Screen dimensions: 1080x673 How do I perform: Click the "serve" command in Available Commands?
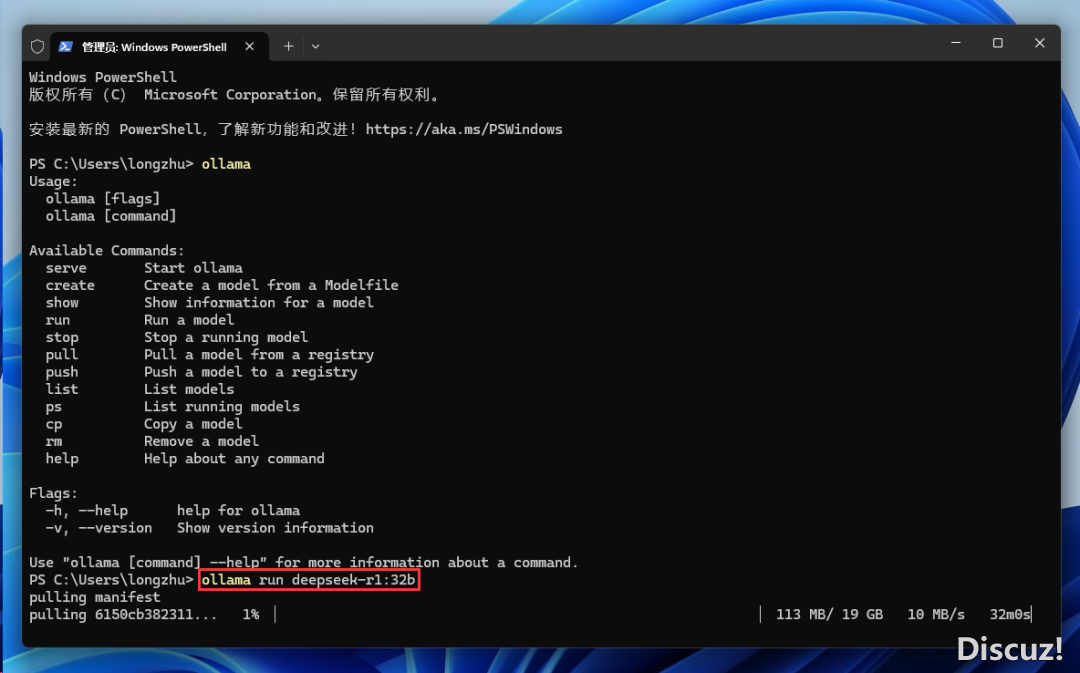tap(66, 268)
